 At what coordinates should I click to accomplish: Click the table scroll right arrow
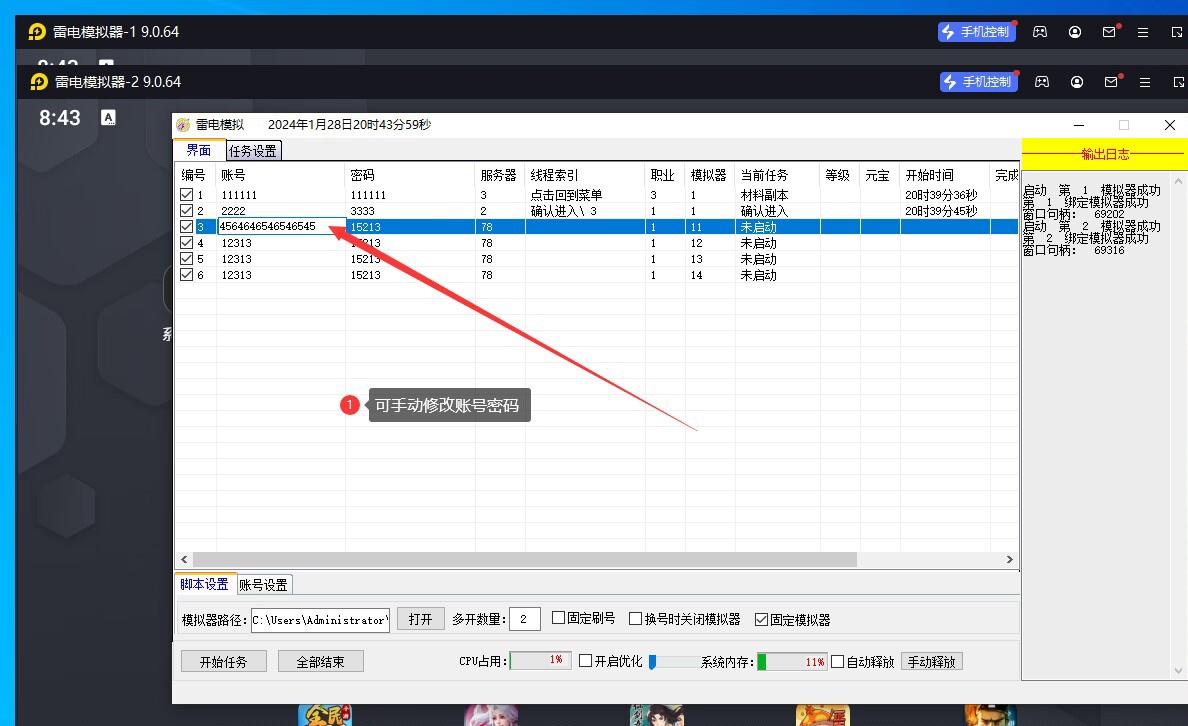1009,559
